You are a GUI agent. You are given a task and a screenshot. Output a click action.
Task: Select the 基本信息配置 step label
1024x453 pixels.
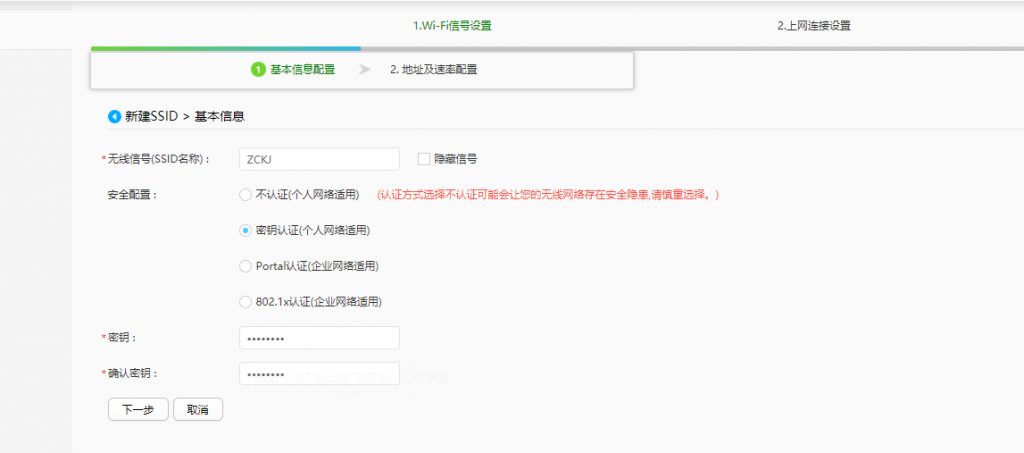(302, 69)
